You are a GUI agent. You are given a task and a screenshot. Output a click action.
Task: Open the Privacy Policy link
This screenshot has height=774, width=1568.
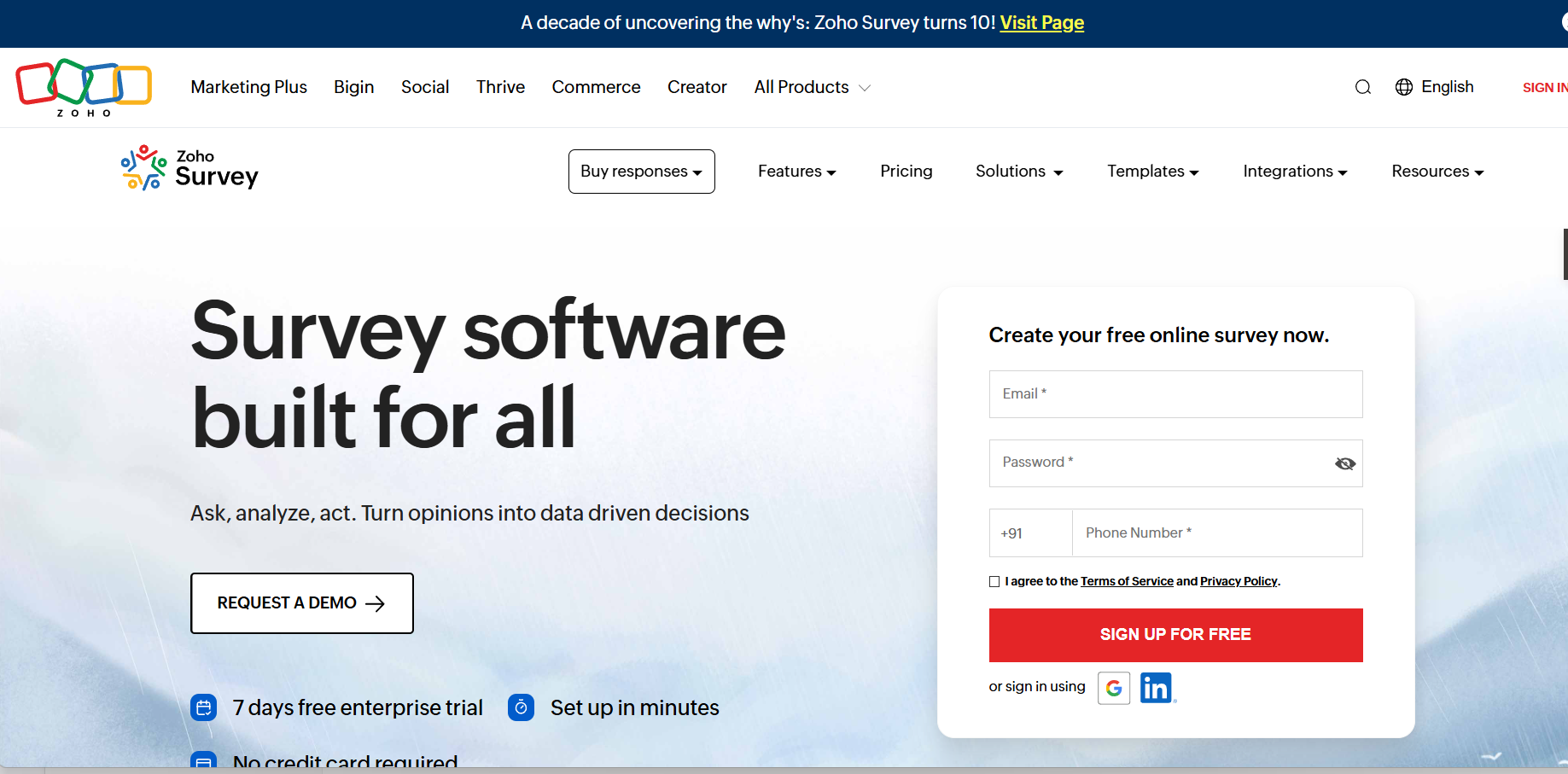tap(1239, 582)
